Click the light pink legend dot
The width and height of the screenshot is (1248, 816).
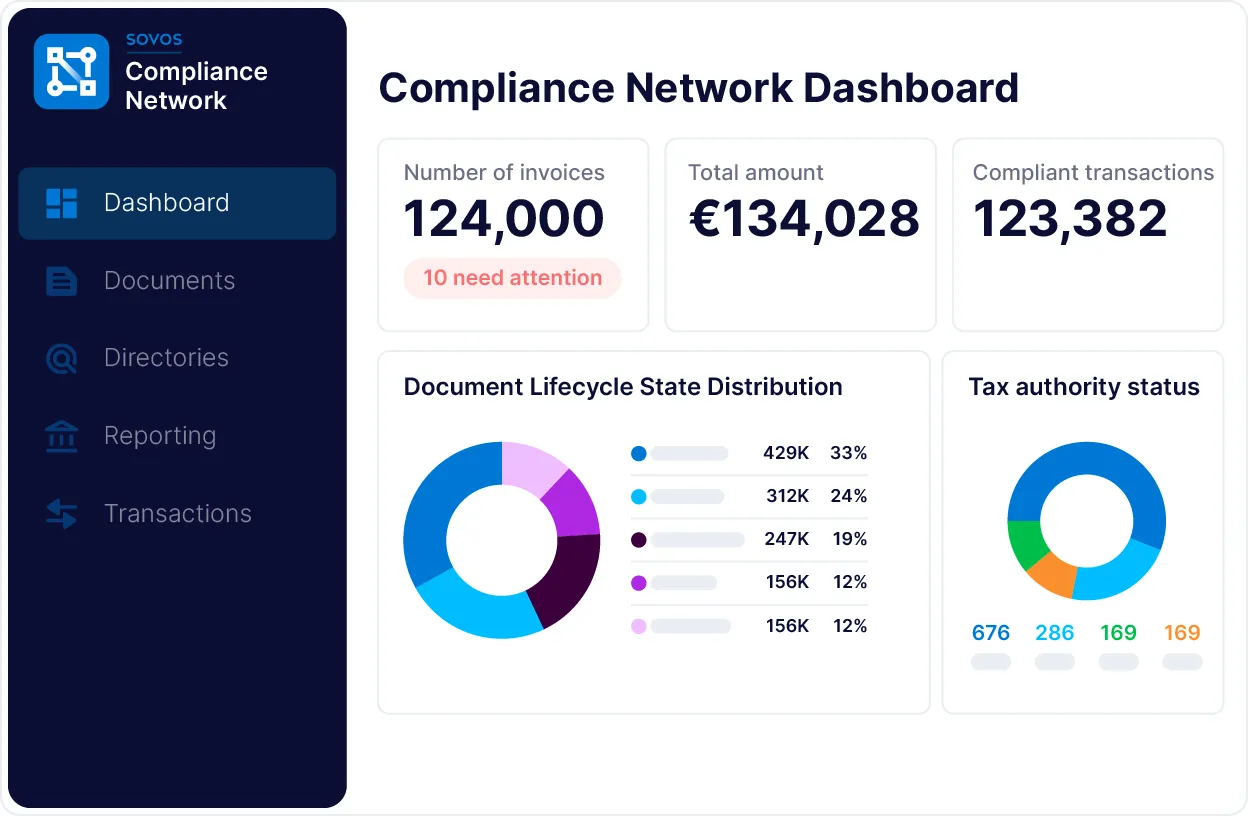[639, 626]
